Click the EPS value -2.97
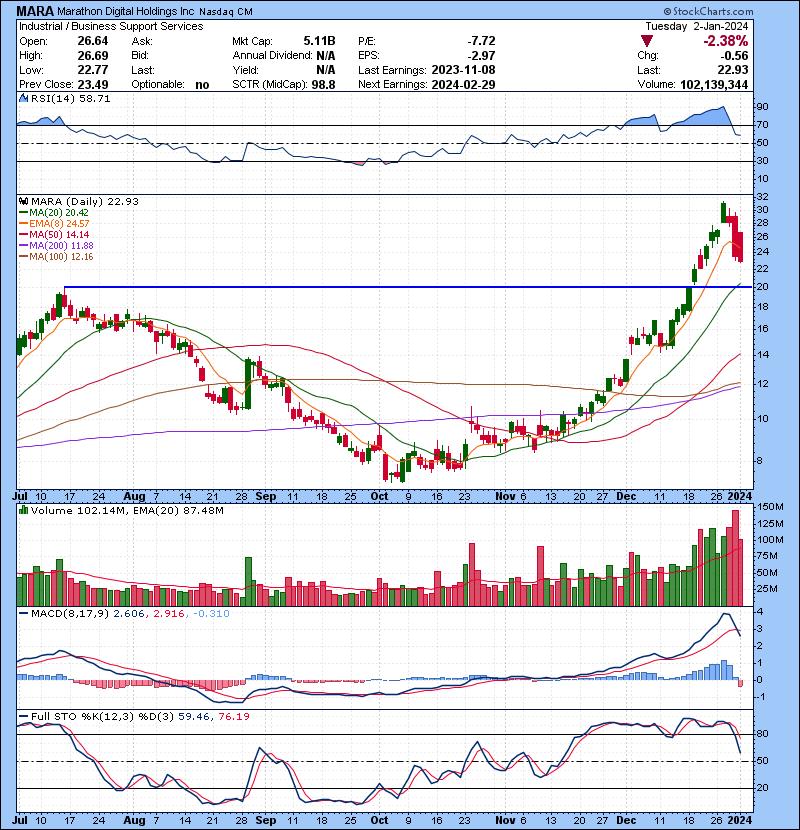 [481, 56]
